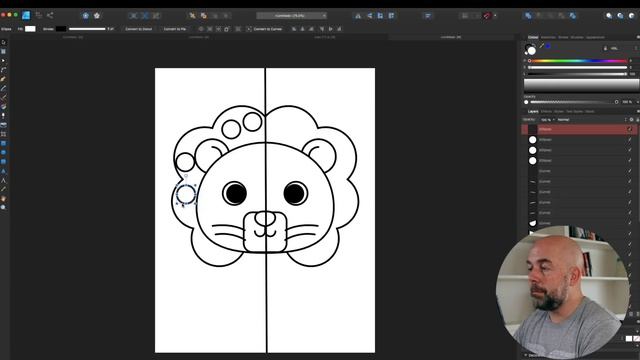Click the eyedropper in the Colour panel
This screenshot has height=360, width=640.
[x=542, y=46]
